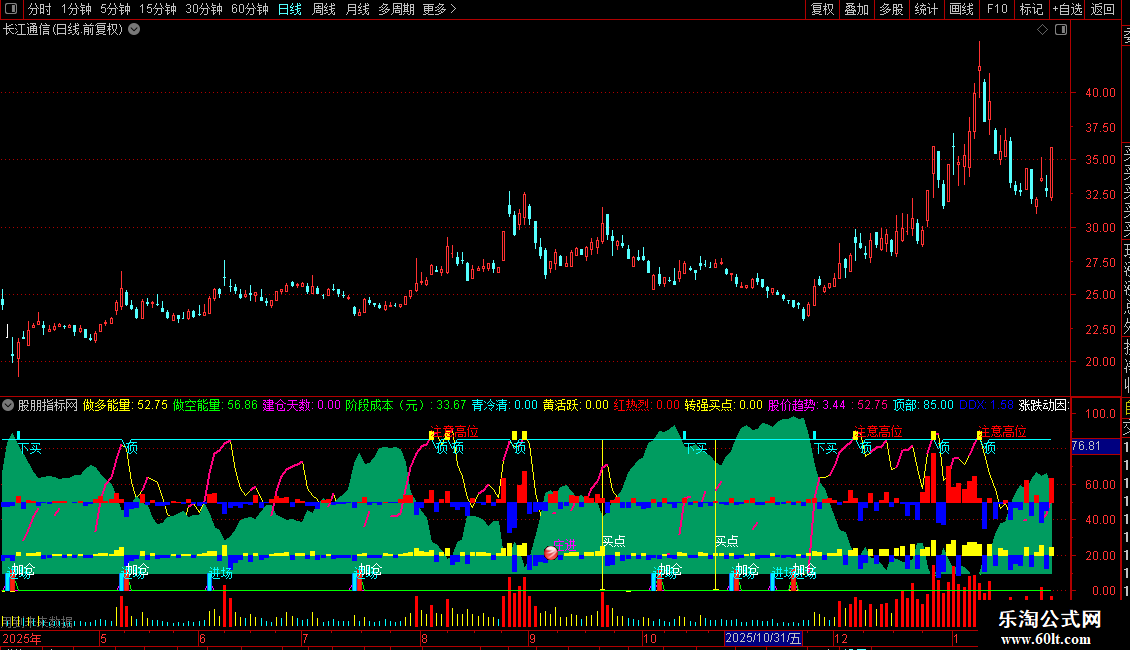Click month 12 on the time axis
This screenshot has width=1130, height=650.
click(x=841, y=638)
